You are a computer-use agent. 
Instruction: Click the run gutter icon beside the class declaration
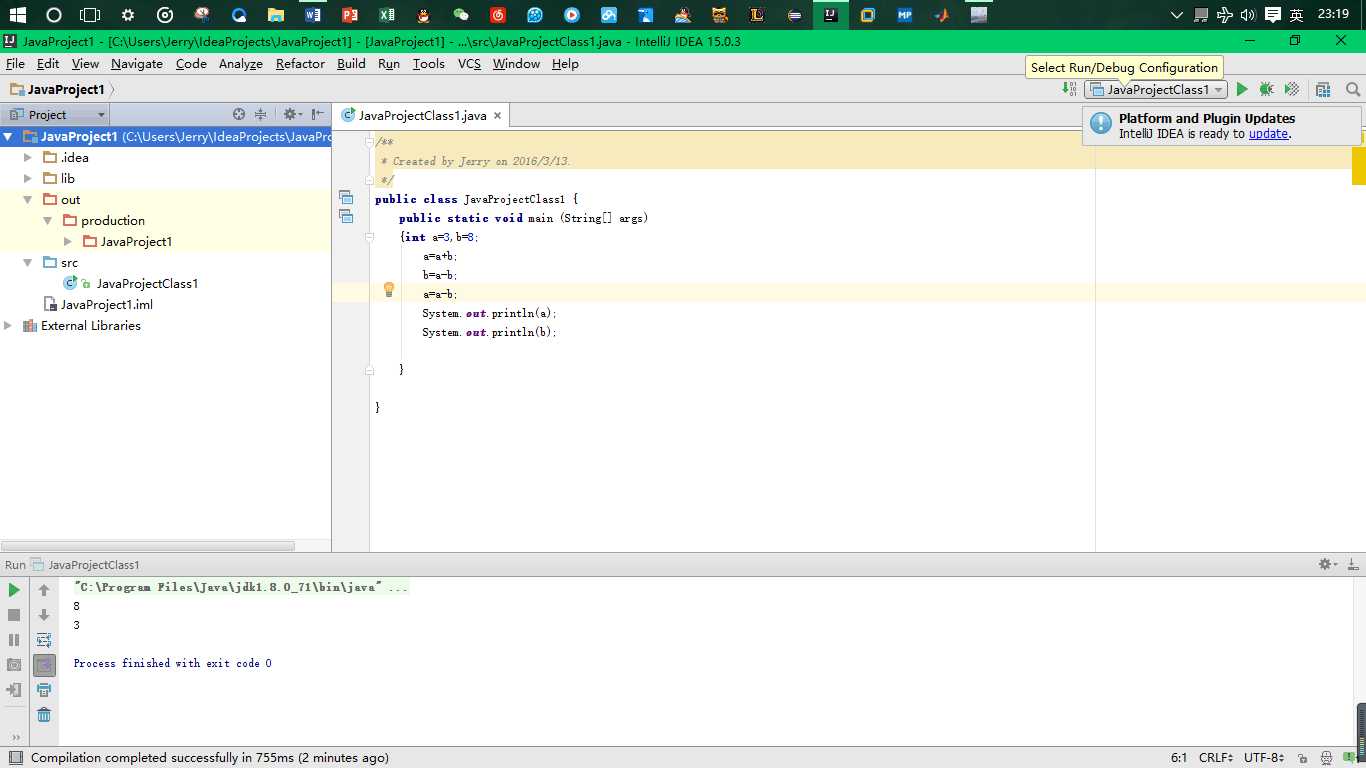(x=346, y=197)
